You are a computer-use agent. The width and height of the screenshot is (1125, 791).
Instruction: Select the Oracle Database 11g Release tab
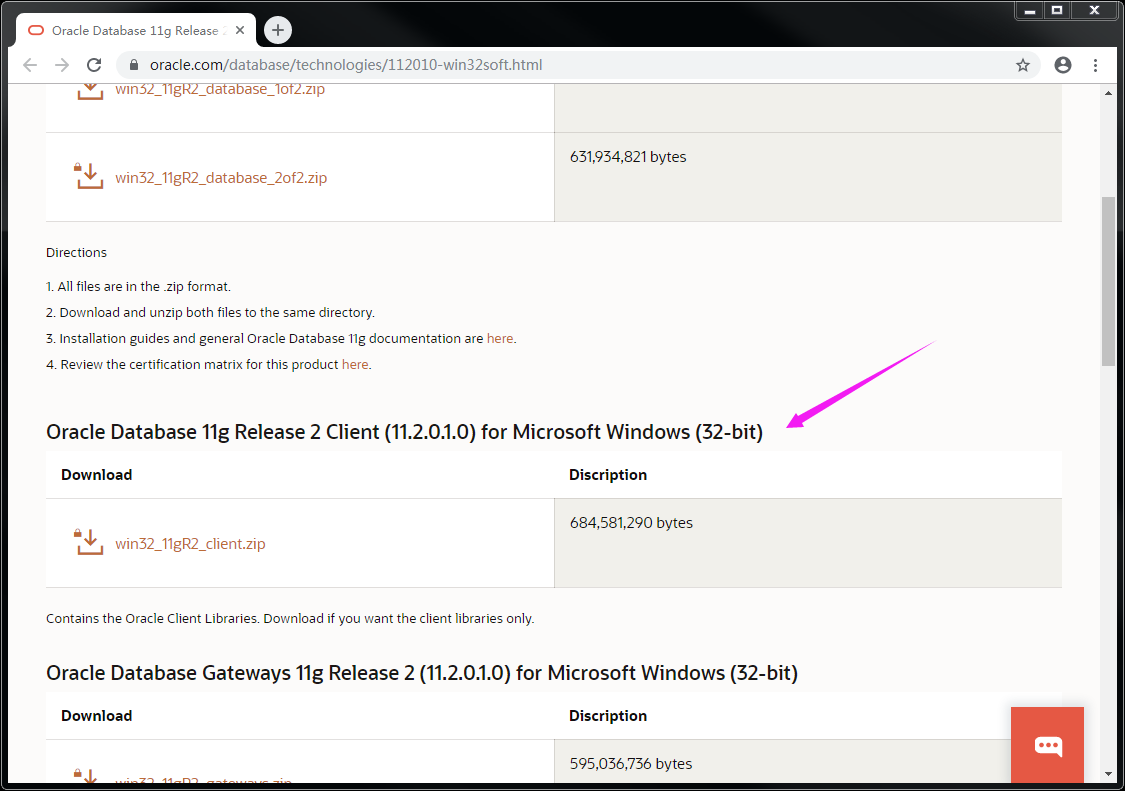pyautogui.click(x=136, y=30)
